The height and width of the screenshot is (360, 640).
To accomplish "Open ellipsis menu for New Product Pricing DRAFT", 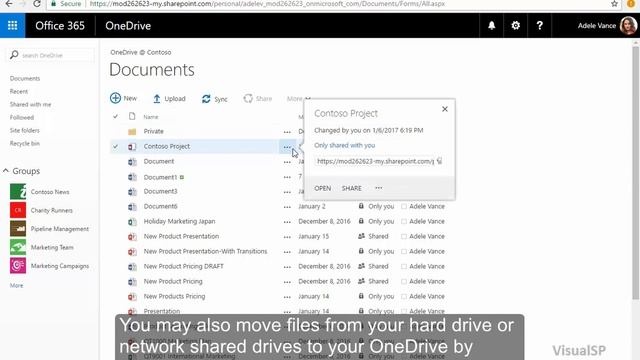I will coord(287,267).
